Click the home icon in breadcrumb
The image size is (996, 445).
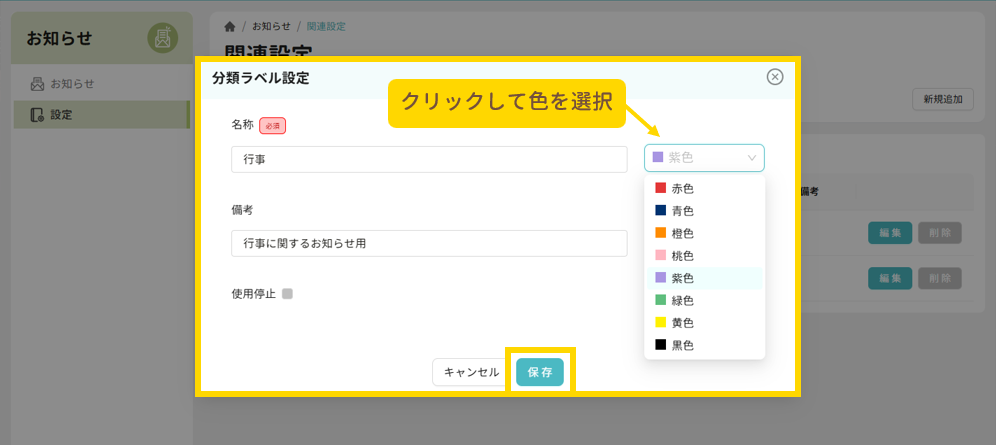tap(230, 26)
